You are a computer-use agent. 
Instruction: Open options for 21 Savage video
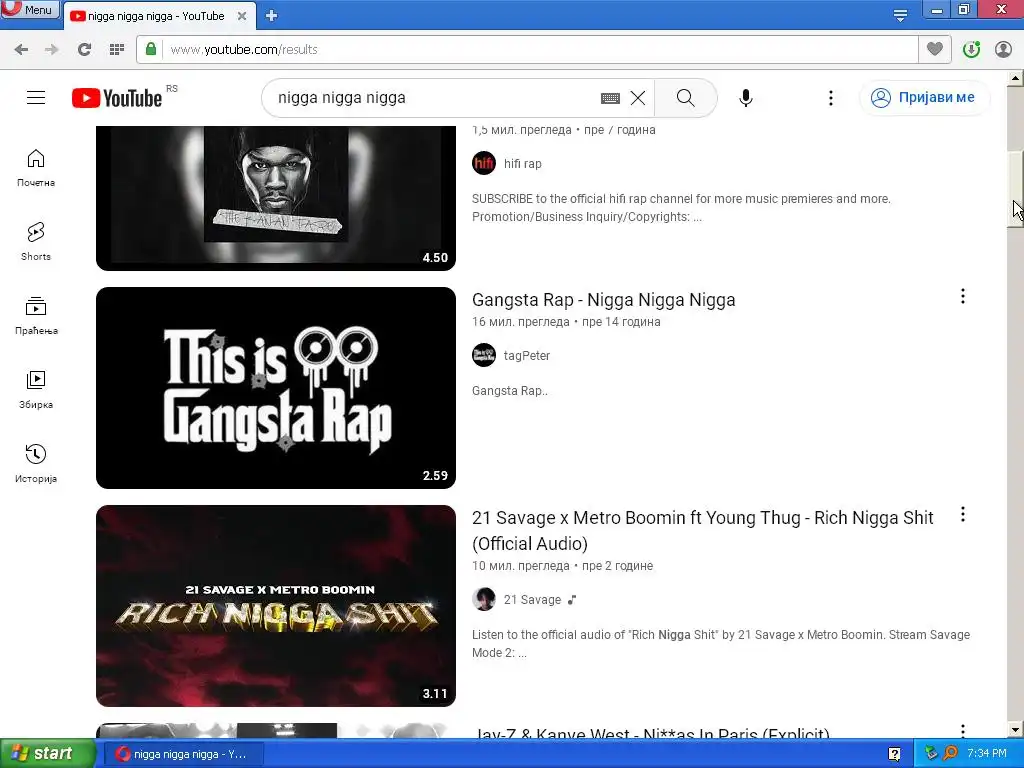[x=963, y=515]
